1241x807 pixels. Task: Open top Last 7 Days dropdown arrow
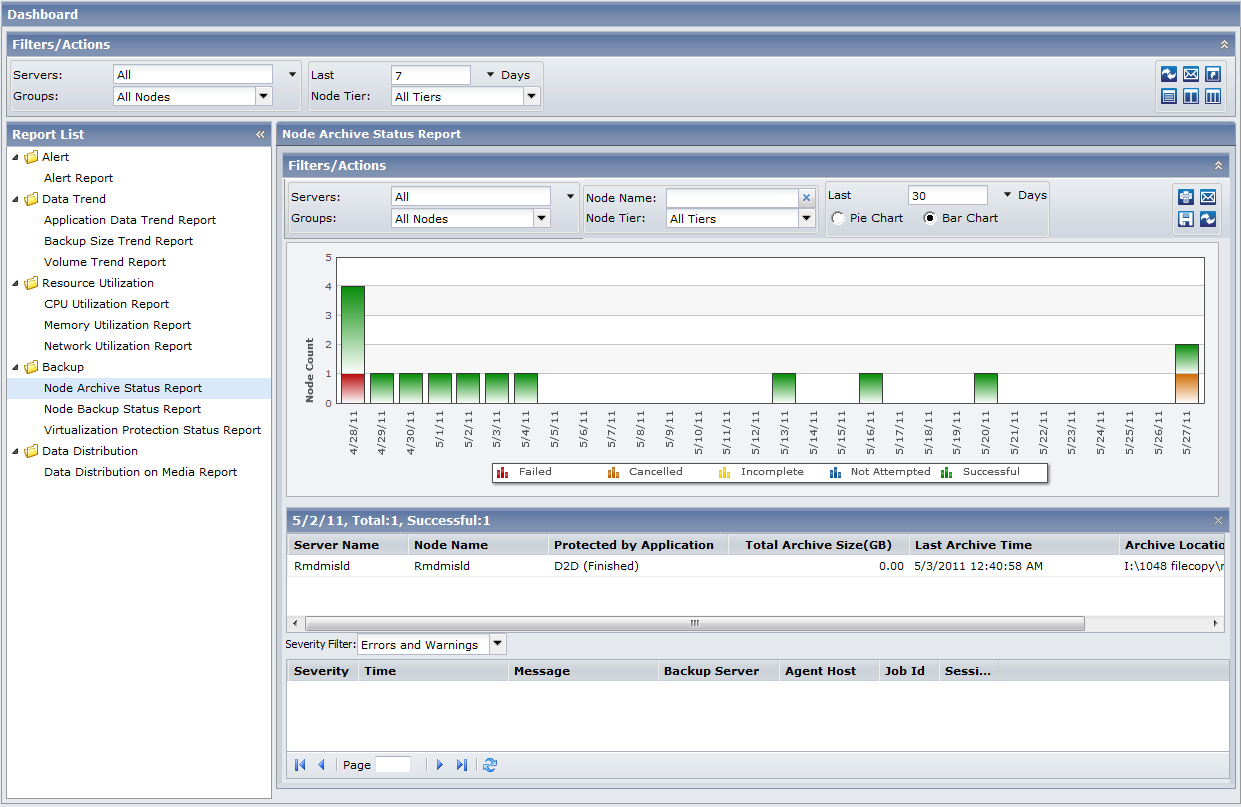(490, 75)
